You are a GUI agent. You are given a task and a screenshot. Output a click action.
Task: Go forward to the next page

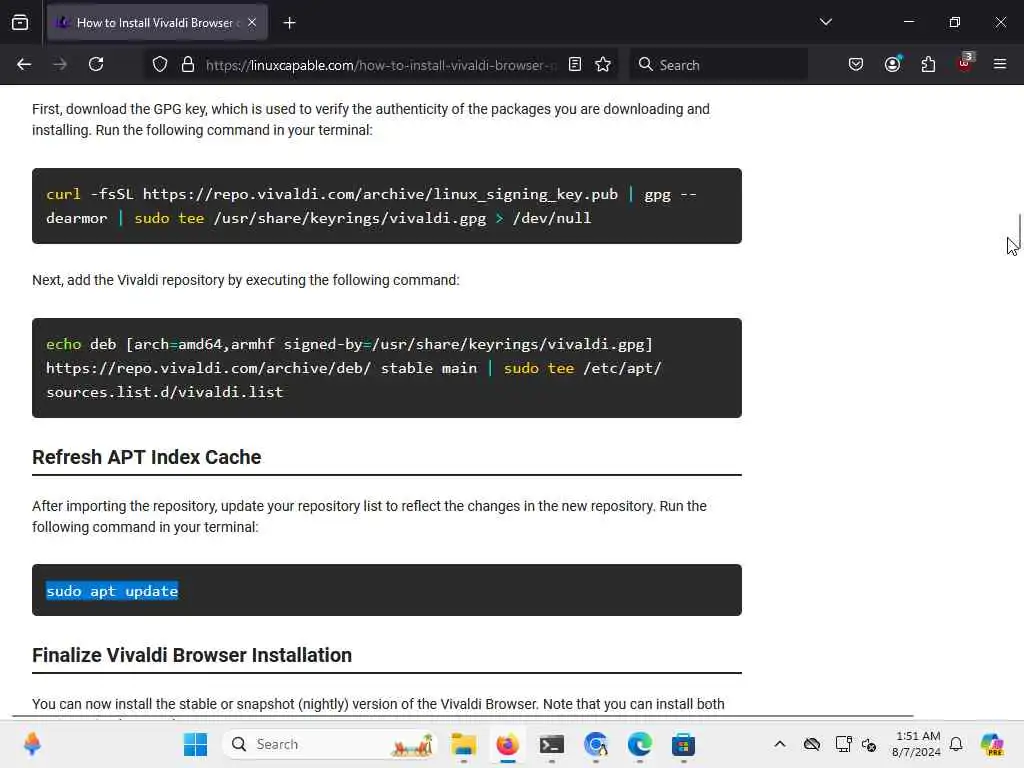(60, 65)
